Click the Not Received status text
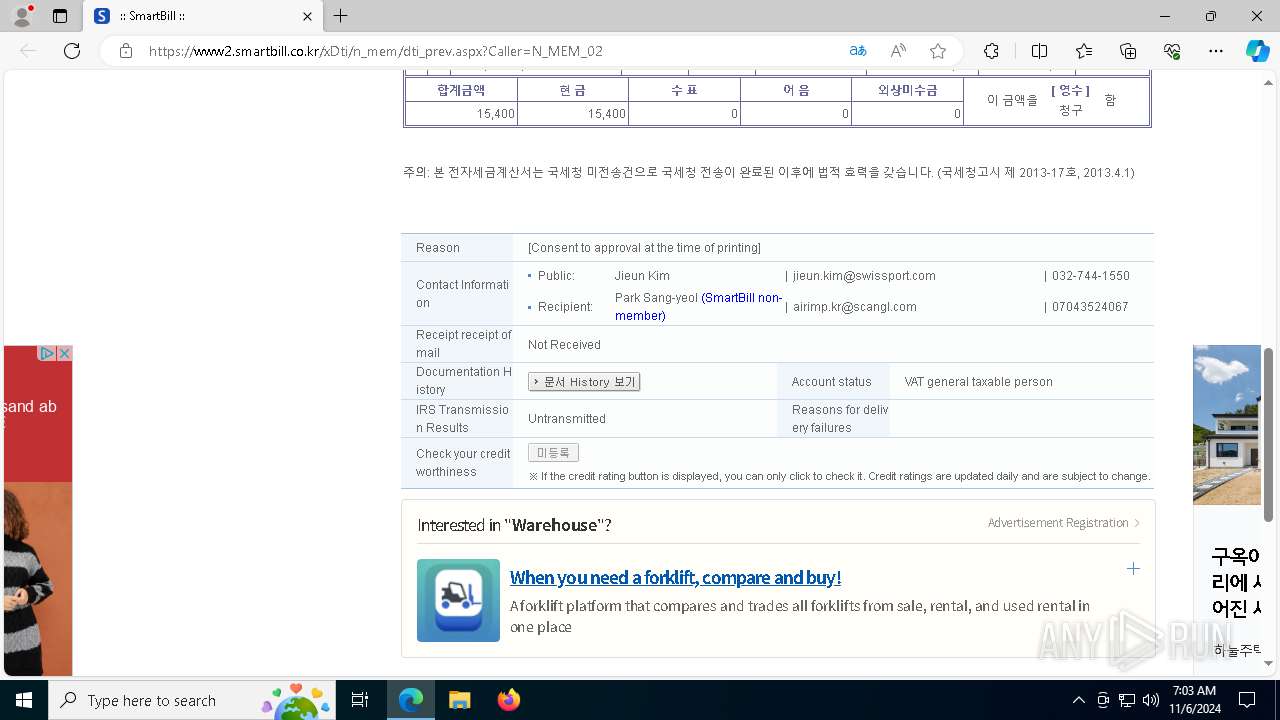Screen dimensions: 1280x720 564,345
